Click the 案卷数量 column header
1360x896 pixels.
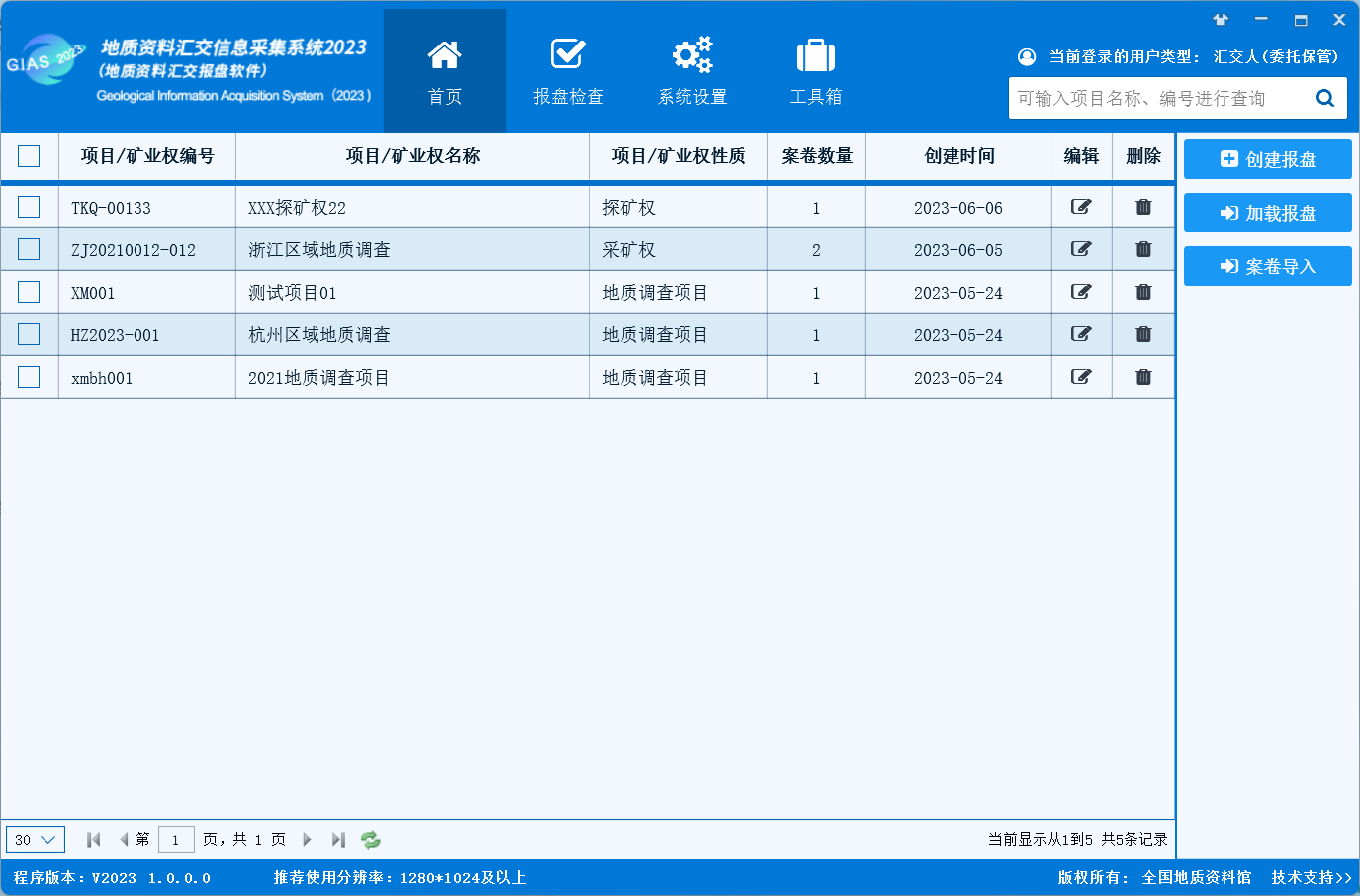(817, 156)
